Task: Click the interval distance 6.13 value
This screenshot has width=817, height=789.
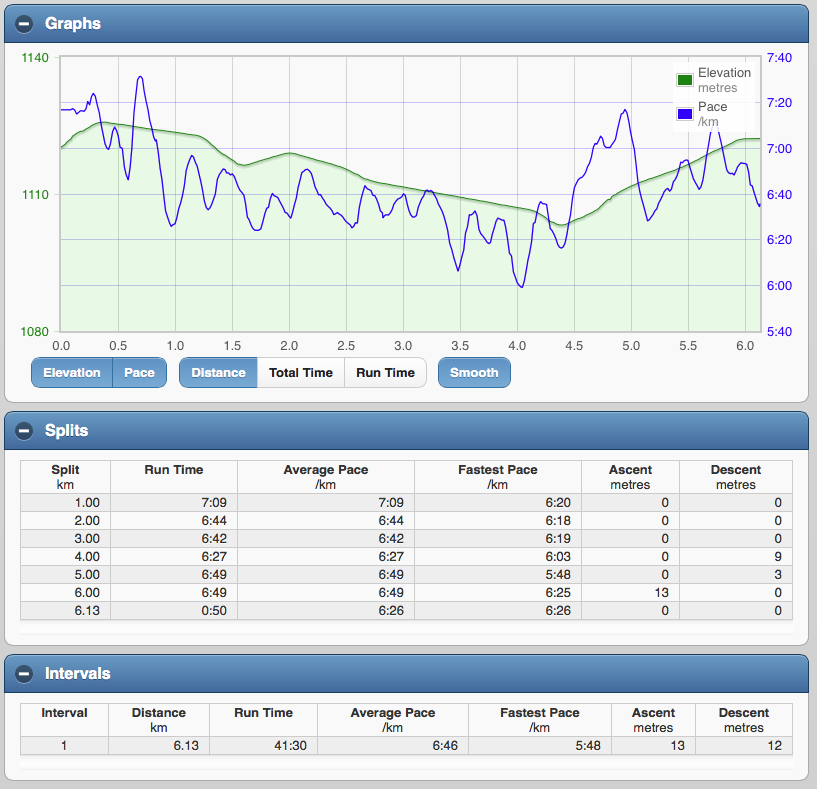Action: pyautogui.click(x=186, y=746)
